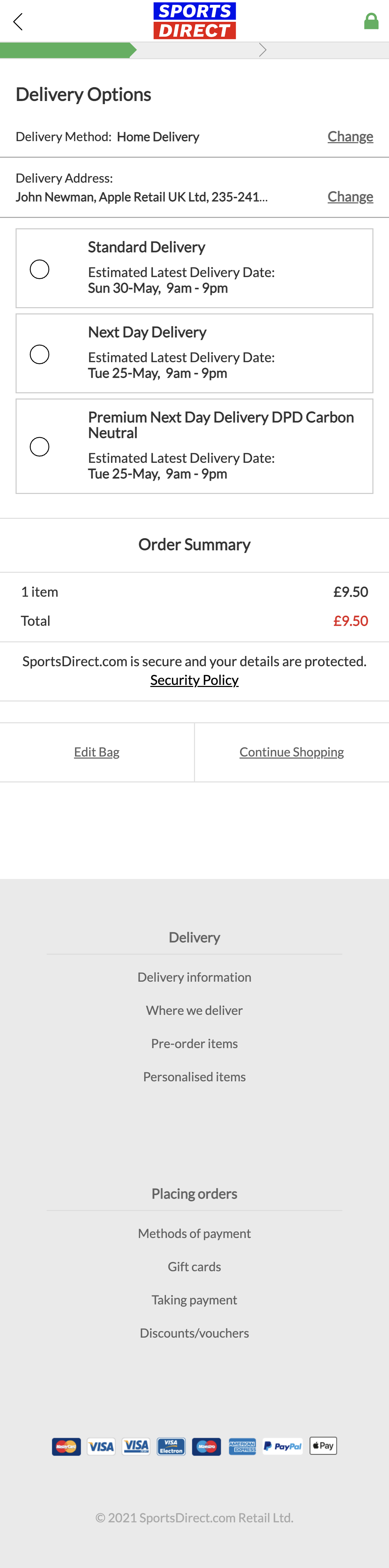Click the PayPal payment icon
This screenshot has width=389, height=1568.
click(x=282, y=1446)
